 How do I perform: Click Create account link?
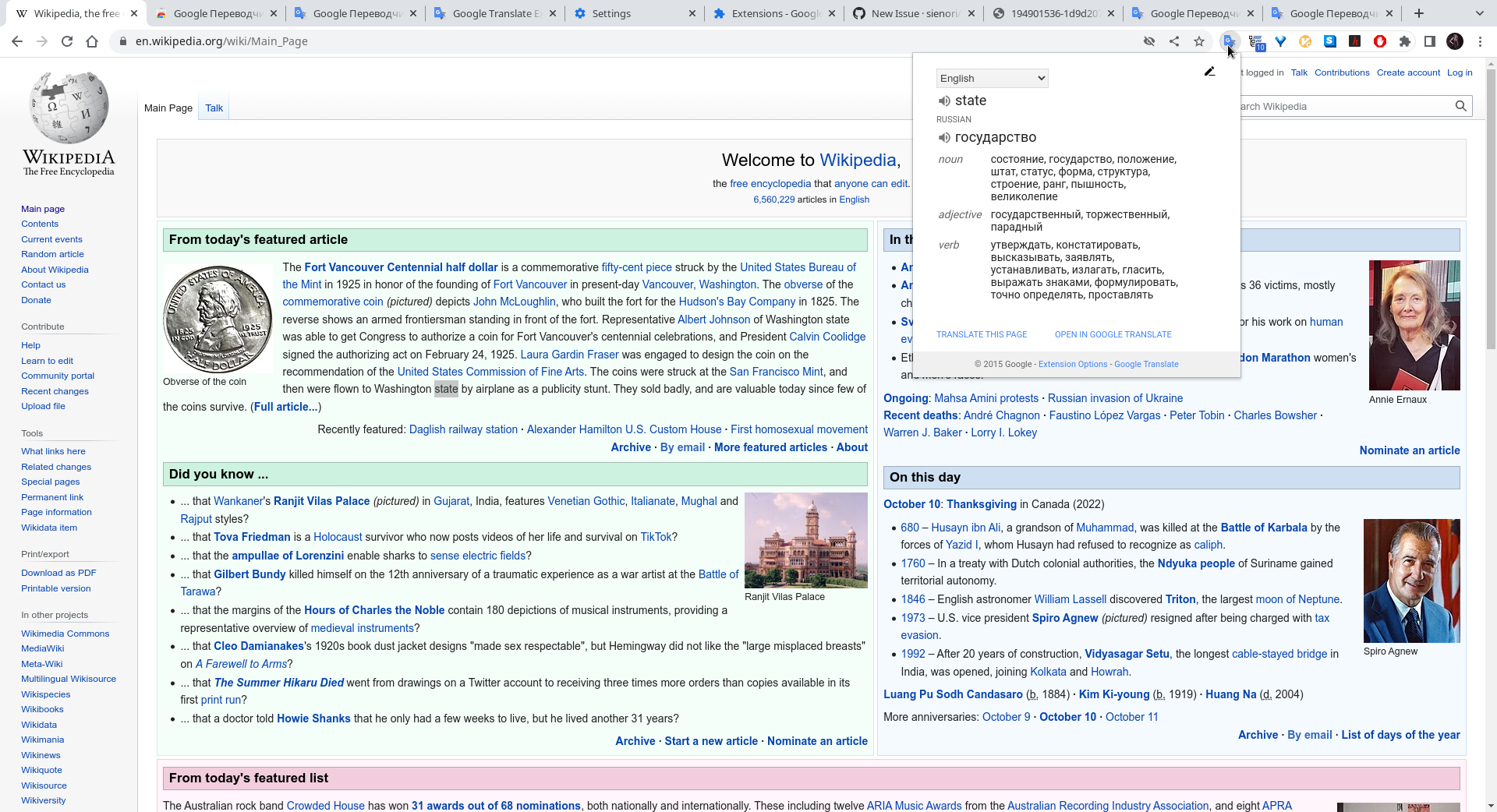click(1408, 72)
